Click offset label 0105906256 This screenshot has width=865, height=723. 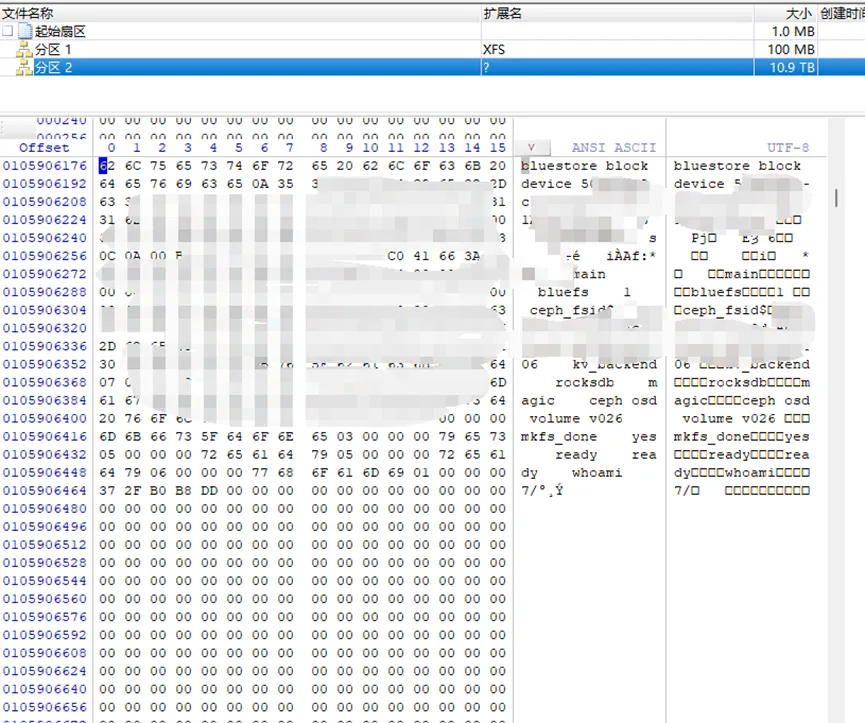click(x=45, y=256)
